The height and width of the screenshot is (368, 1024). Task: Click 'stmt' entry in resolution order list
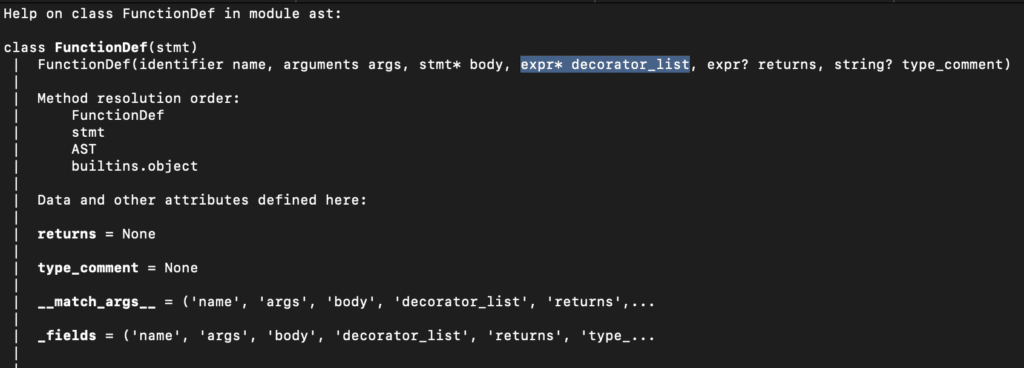point(88,132)
